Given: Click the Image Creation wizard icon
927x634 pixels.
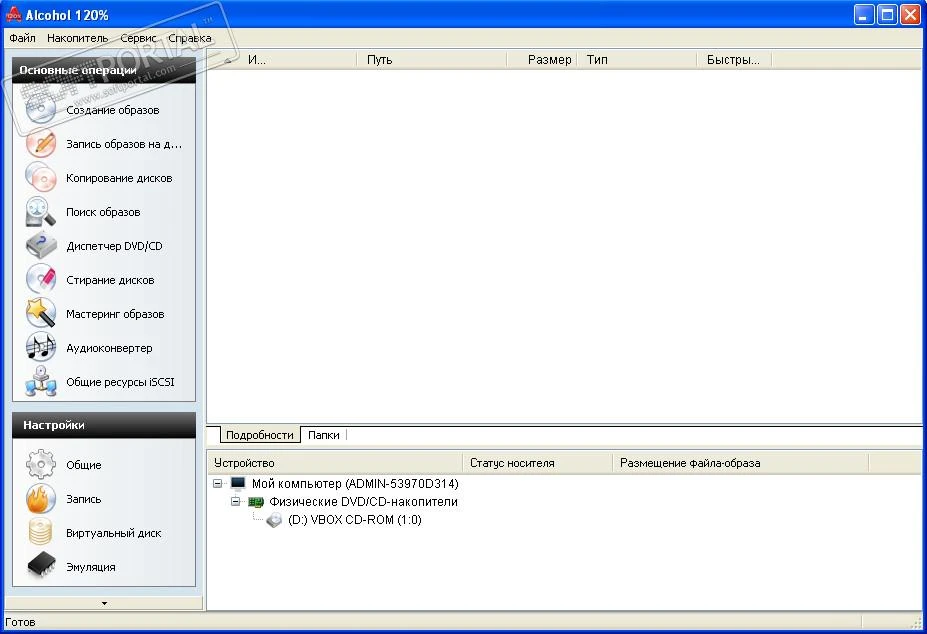Looking at the screenshot, I should [x=41, y=110].
